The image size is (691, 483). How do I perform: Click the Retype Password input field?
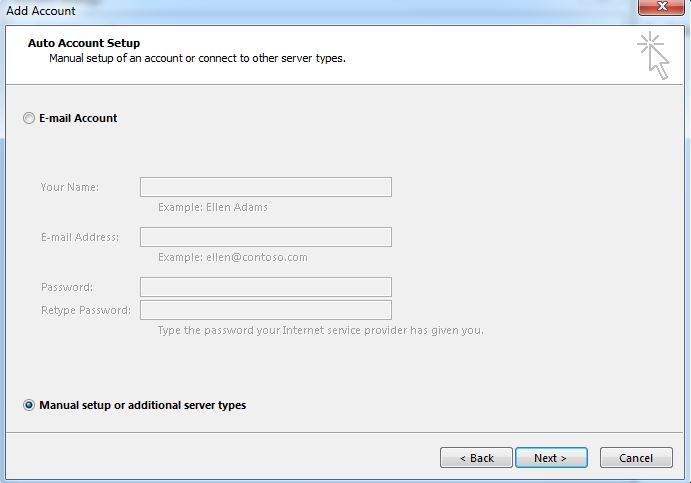click(266, 310)
